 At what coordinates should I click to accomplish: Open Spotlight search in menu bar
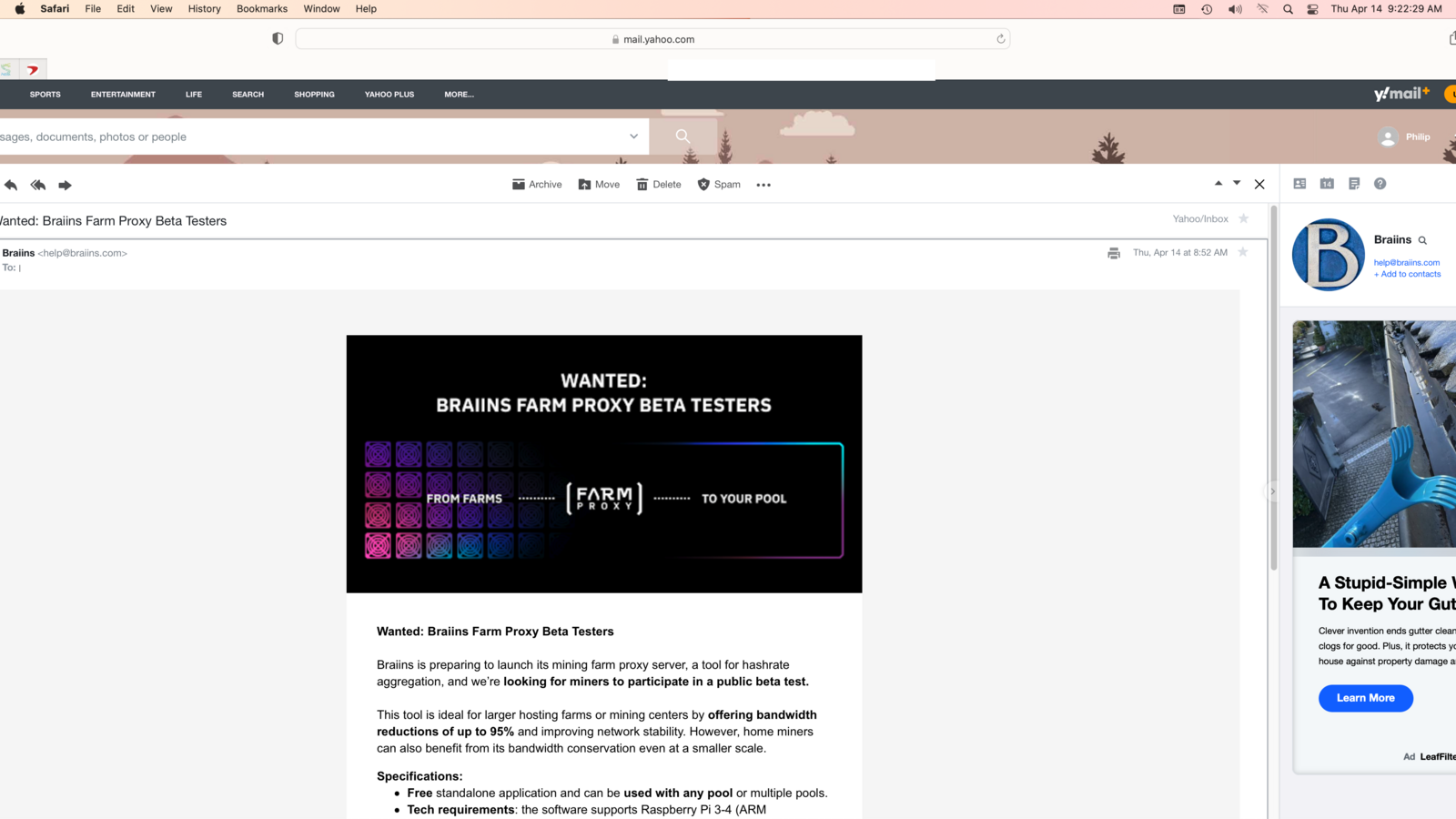(x=1288, y=9)
